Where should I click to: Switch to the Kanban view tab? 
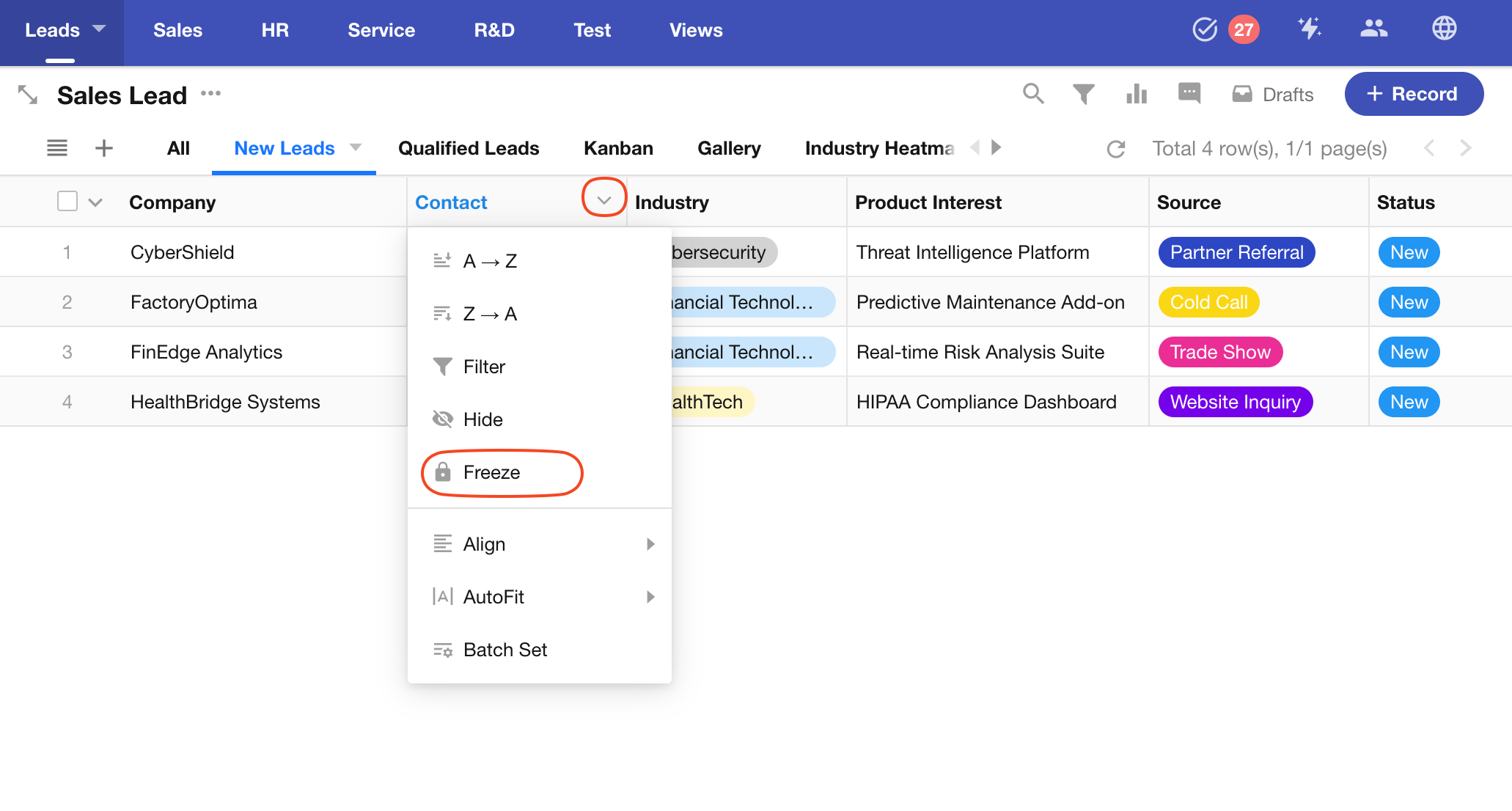click(618, 148)
